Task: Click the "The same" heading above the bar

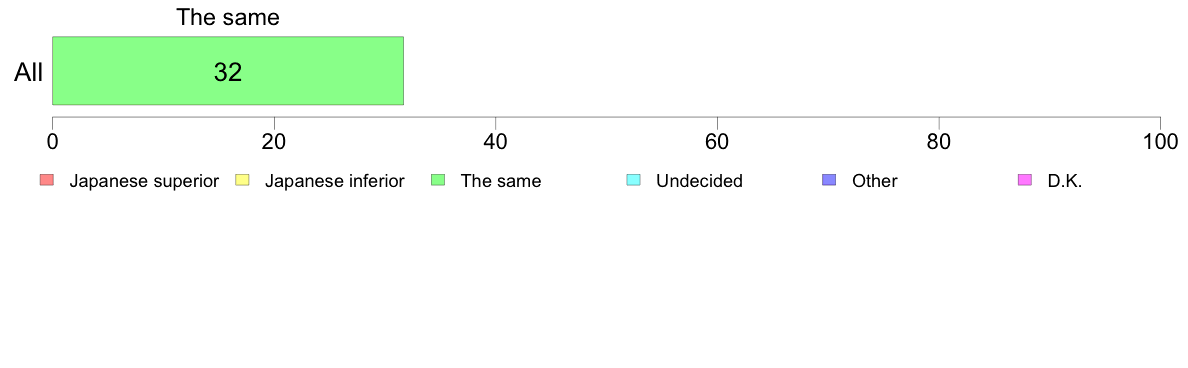Action: 228,17
